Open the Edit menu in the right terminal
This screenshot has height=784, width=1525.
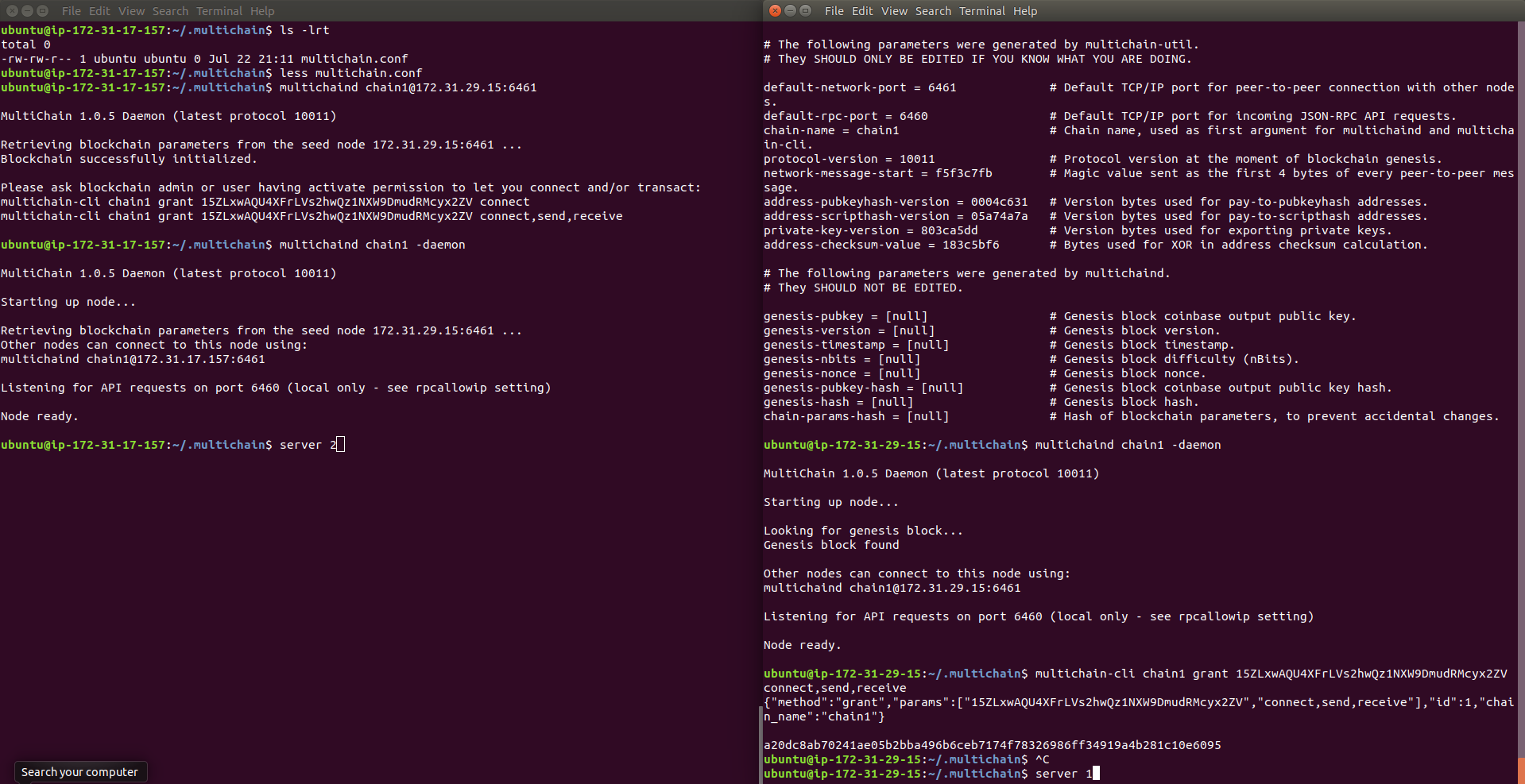click(862, 11)
